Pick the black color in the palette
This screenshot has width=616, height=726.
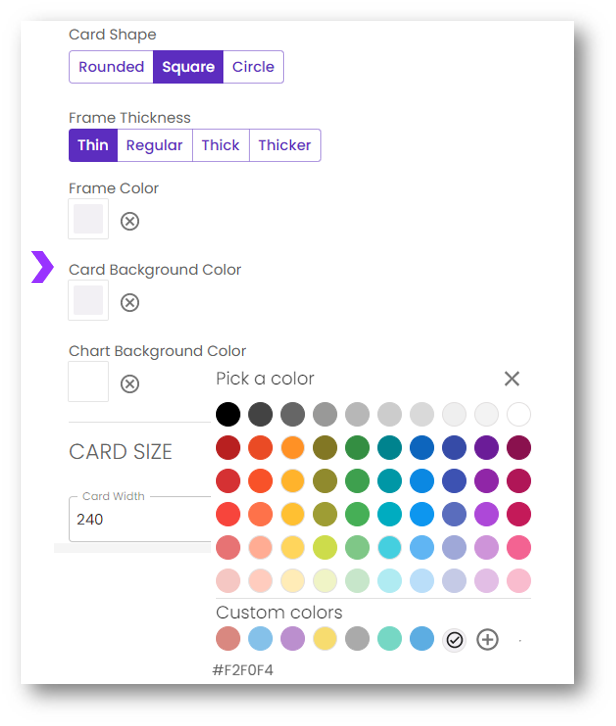(229, 414)
